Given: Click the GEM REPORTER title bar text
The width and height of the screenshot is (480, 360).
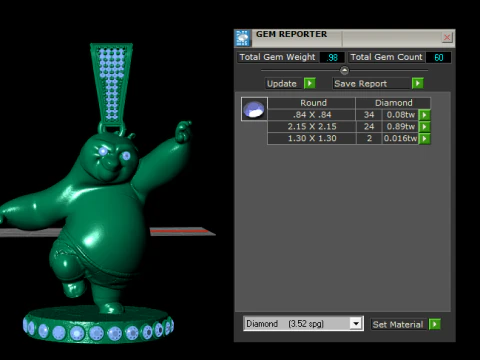Looking at the screenshot, I should [291, 34].
